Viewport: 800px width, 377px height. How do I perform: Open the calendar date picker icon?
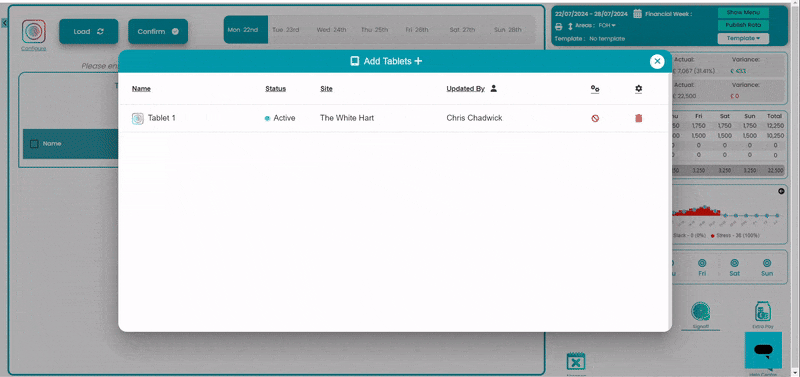pos(638,14)
